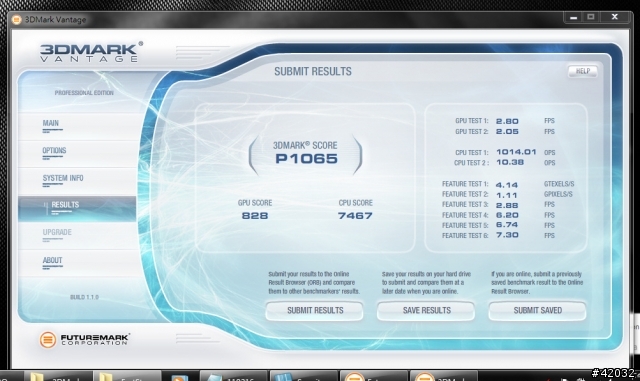
Task: Open the first 3DM folder taskbar button
Action: [57, 376]
